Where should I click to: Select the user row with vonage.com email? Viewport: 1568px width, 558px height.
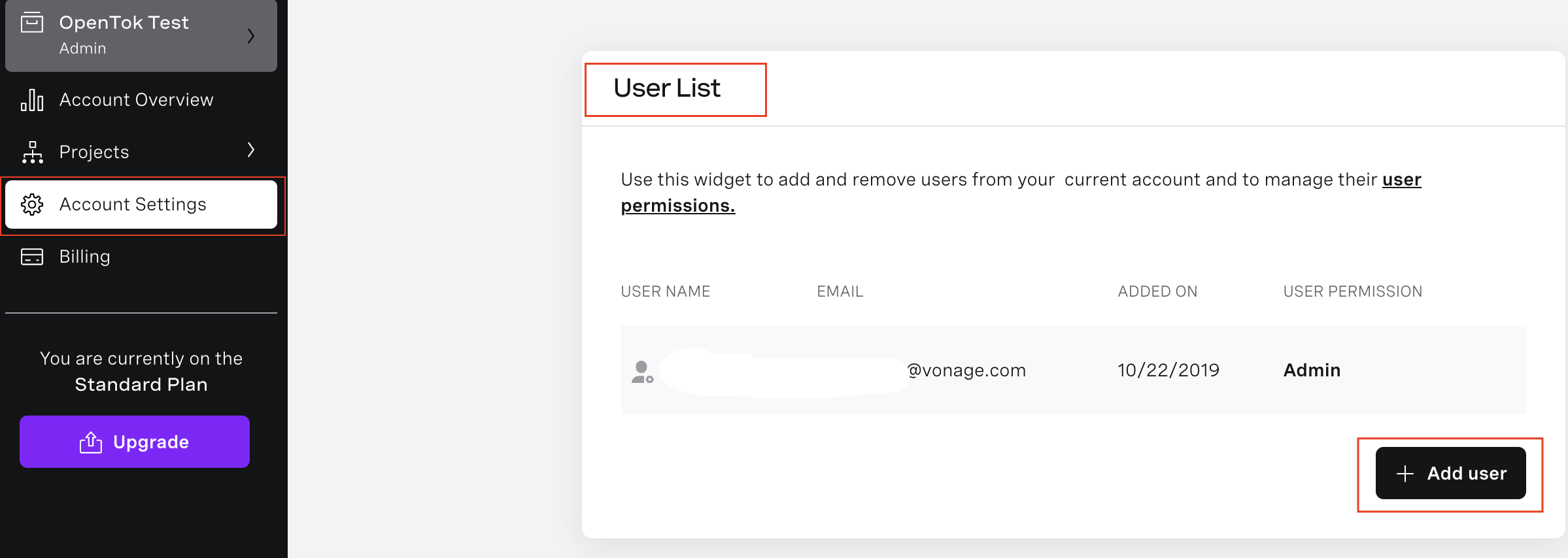[1073, 370]
